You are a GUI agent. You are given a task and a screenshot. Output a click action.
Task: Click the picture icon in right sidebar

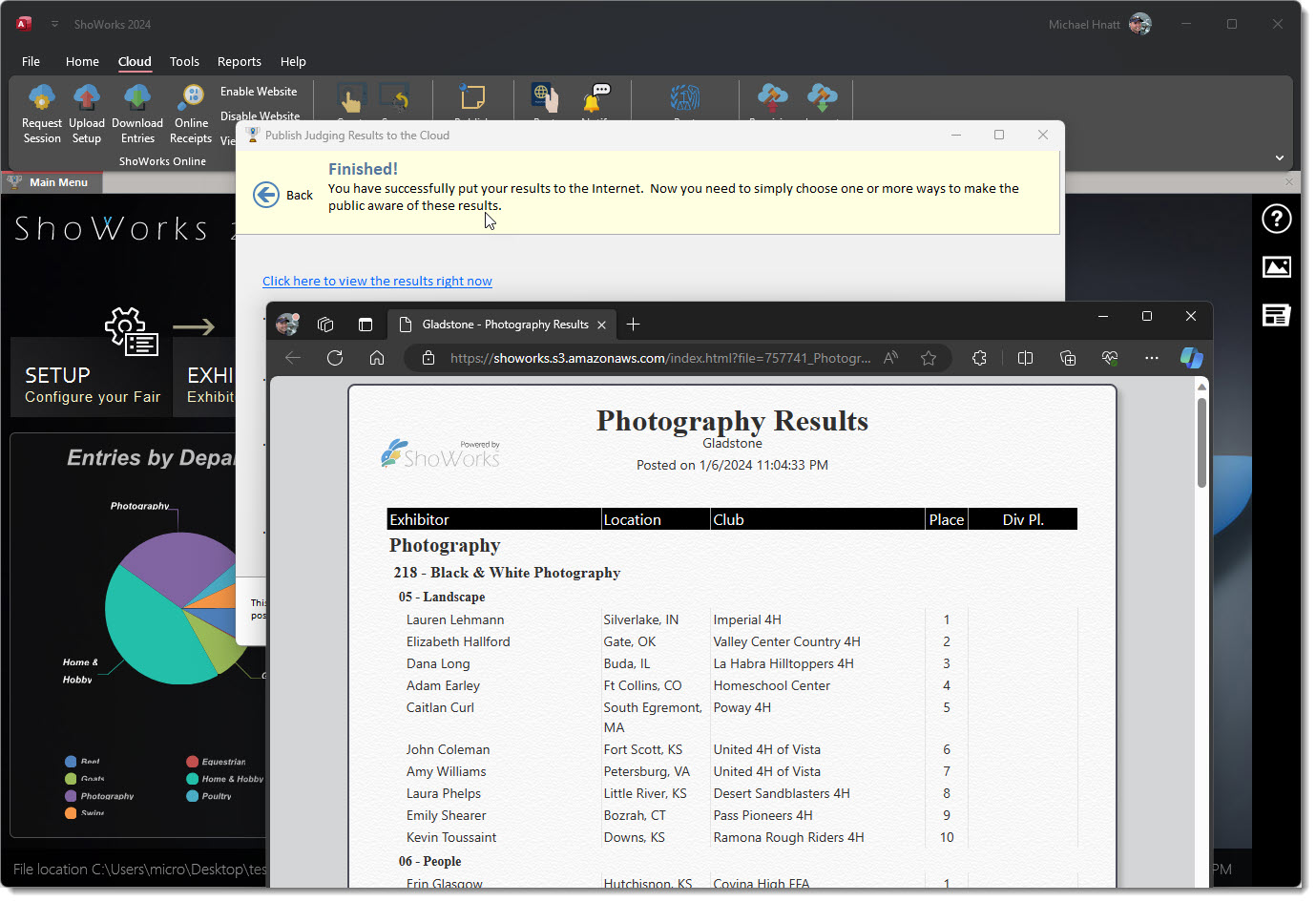(x=1277, y=267)
